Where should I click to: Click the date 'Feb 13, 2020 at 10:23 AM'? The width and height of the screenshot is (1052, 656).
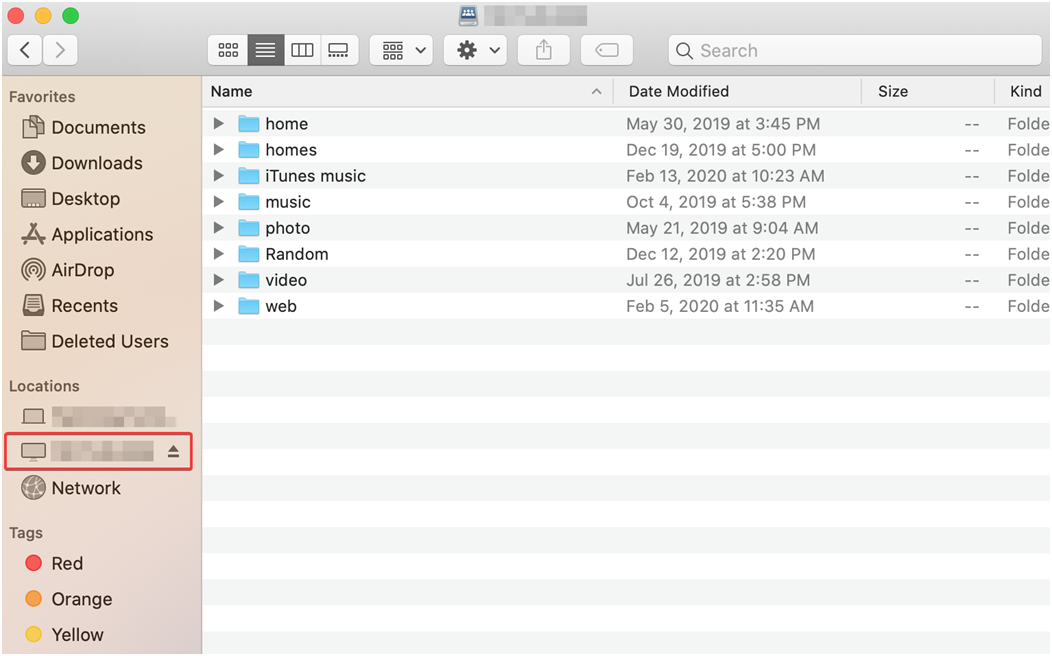(725, 176)
